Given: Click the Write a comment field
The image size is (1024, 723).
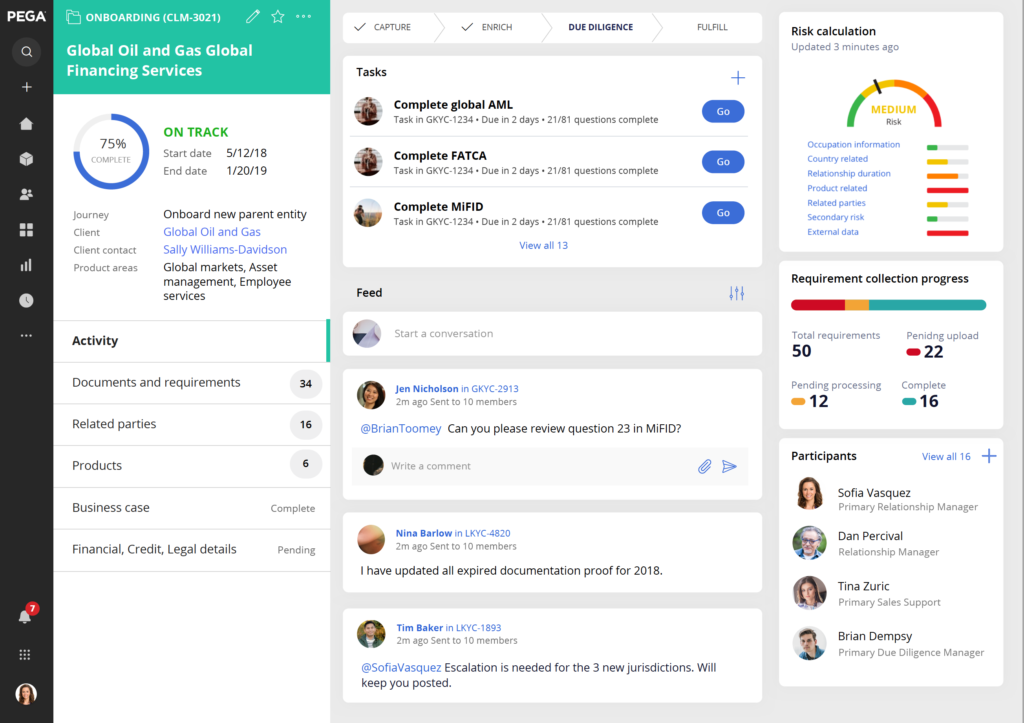Looking at the screenshot, I should coord(552,466).
